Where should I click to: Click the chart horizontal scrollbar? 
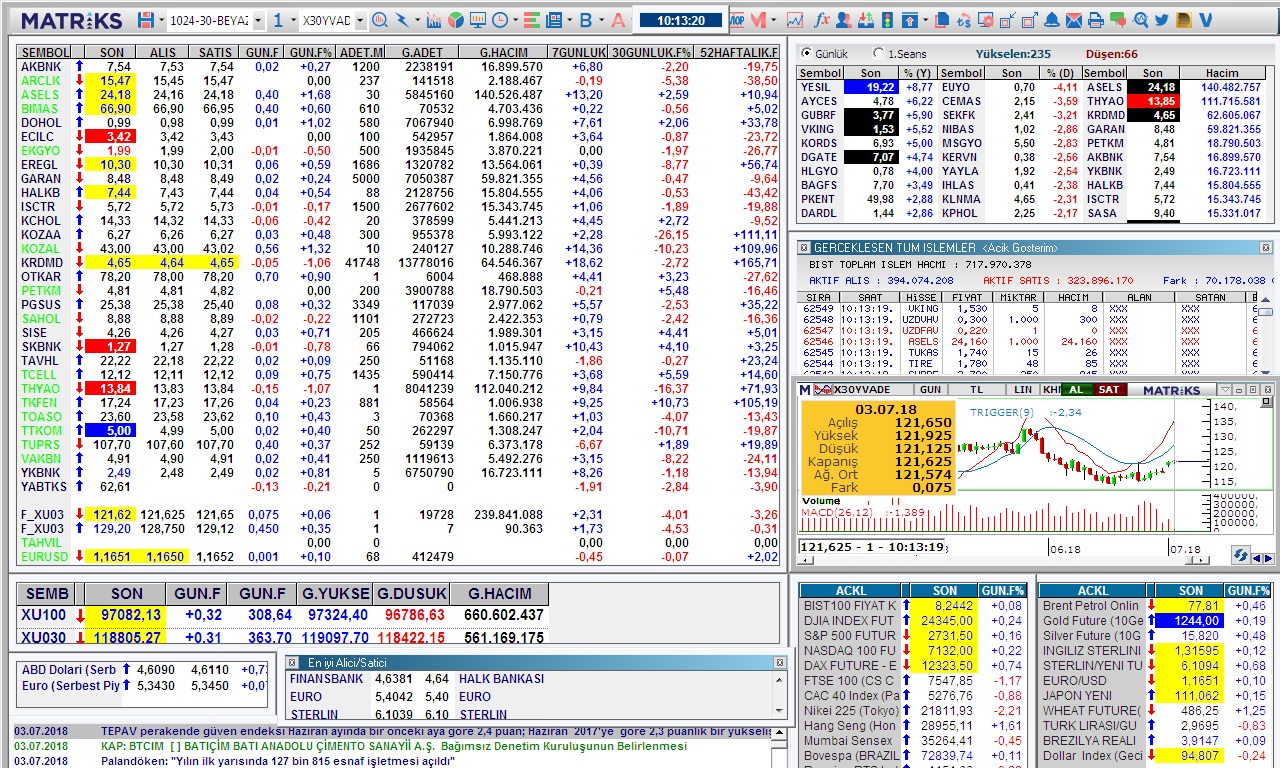point(1005,560)
